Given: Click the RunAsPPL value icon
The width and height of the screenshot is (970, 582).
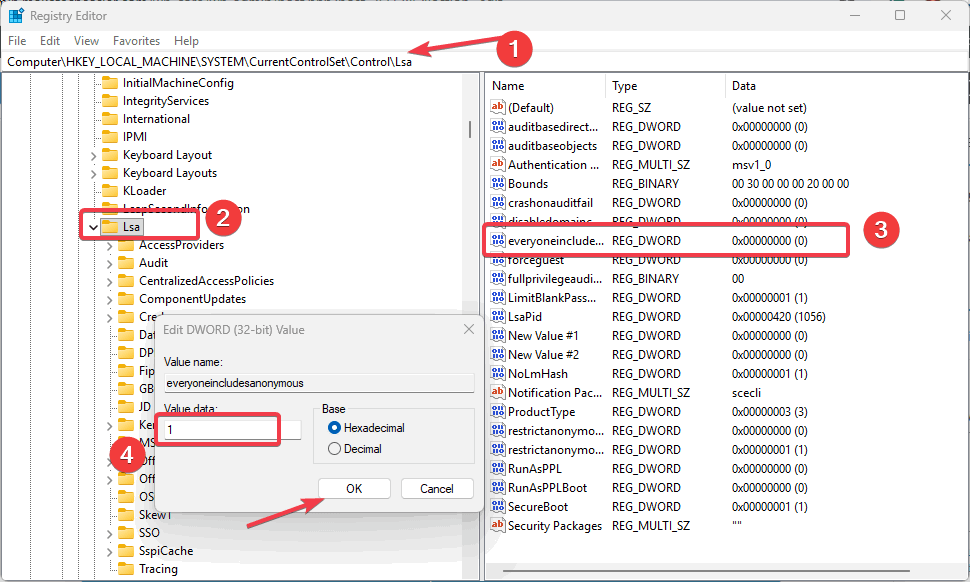Looking at the screenshot, I should point(497,468).
